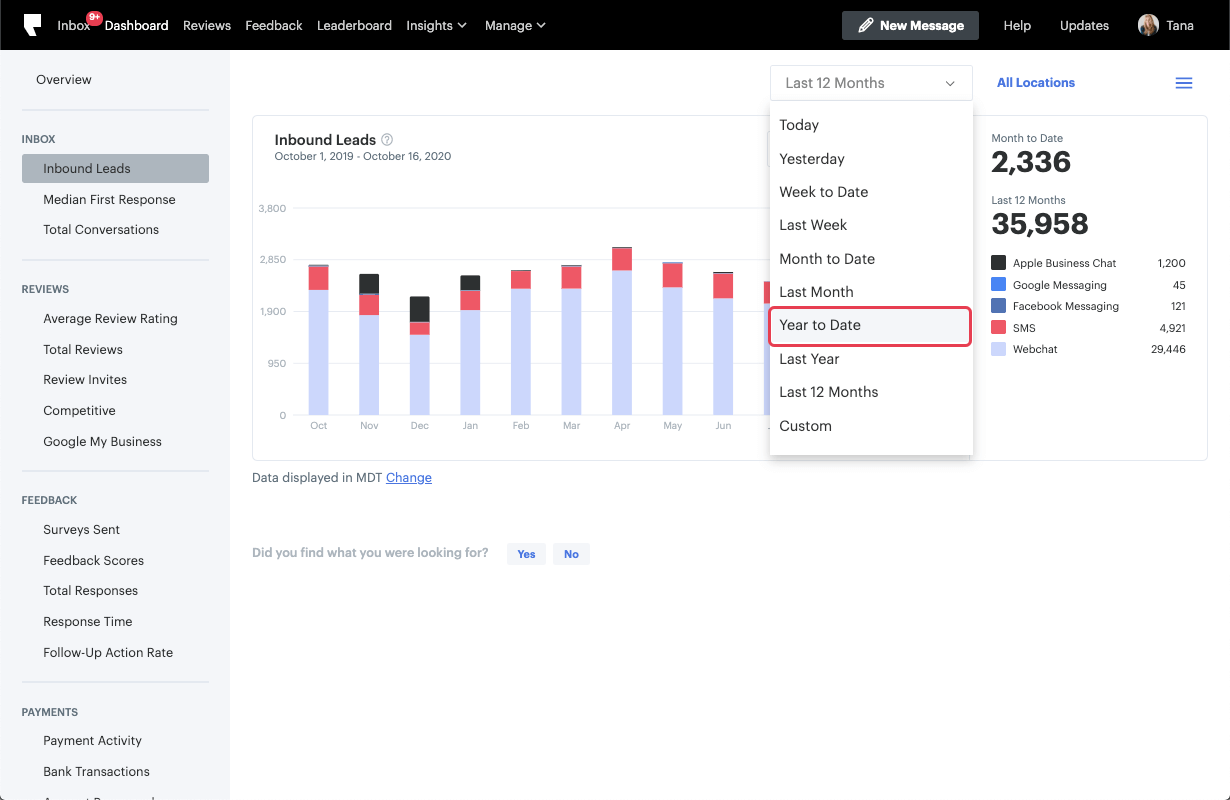
Task: Collapse the Last 12 Months dropdown
Action: click(x=870, y=83)
